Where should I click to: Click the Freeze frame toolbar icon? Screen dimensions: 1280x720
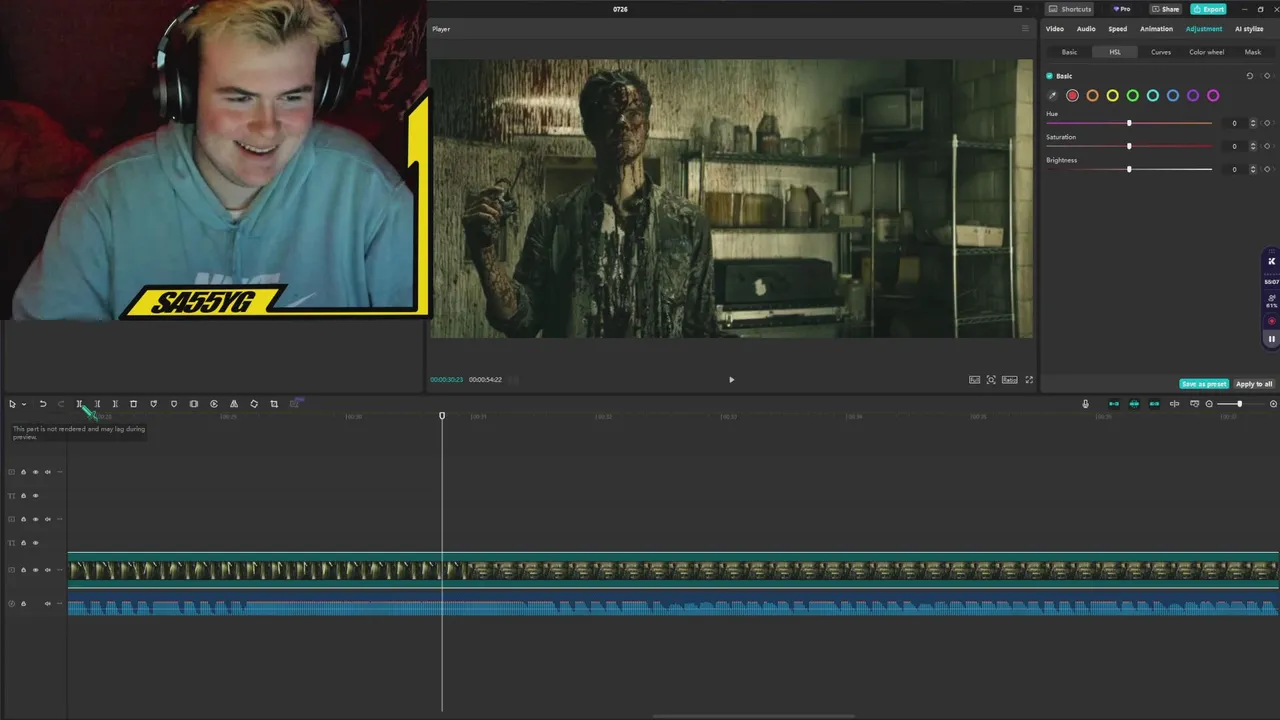click(x=193, y=404)
